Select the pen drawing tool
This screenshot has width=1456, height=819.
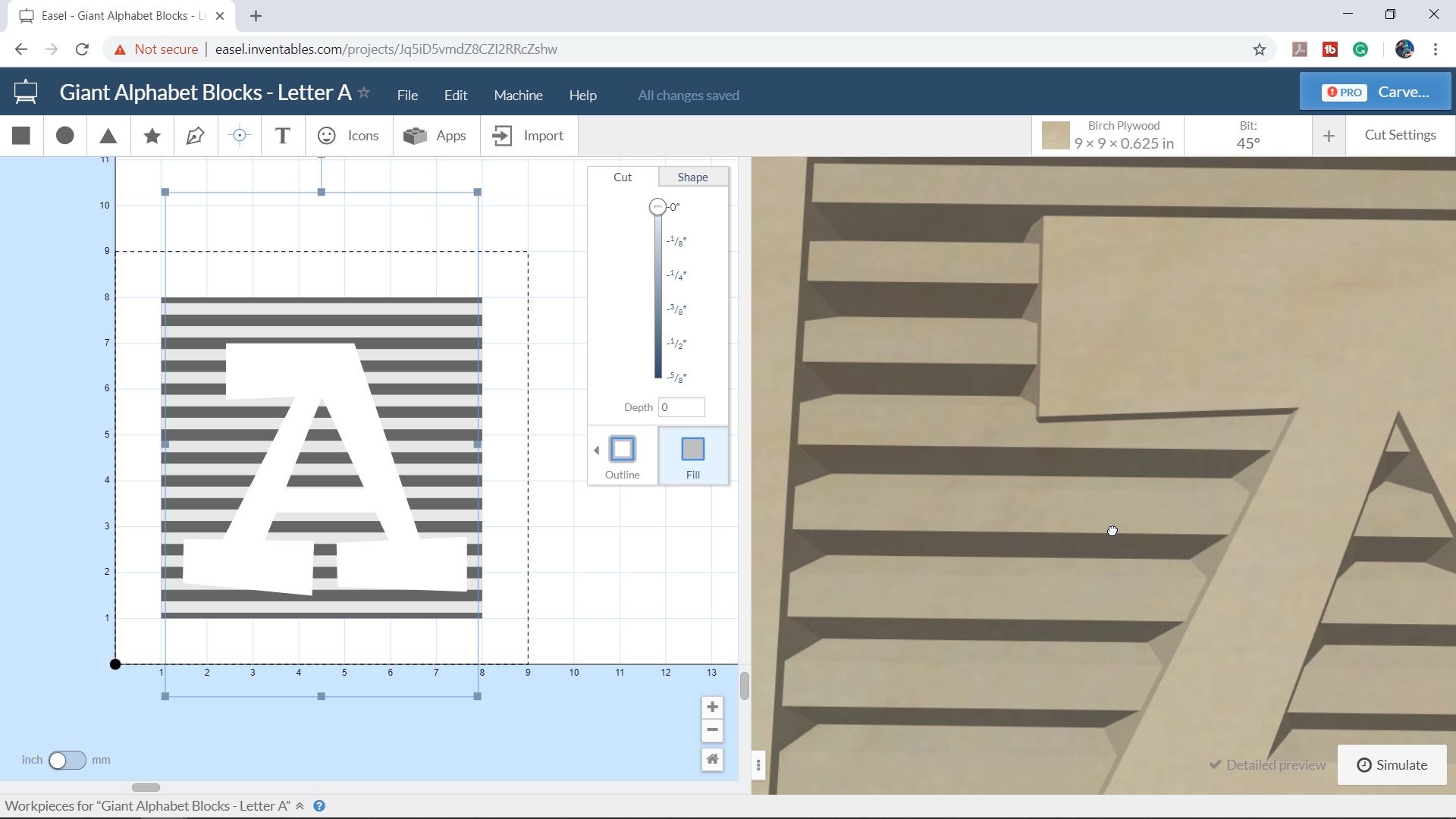click(196, 136)
